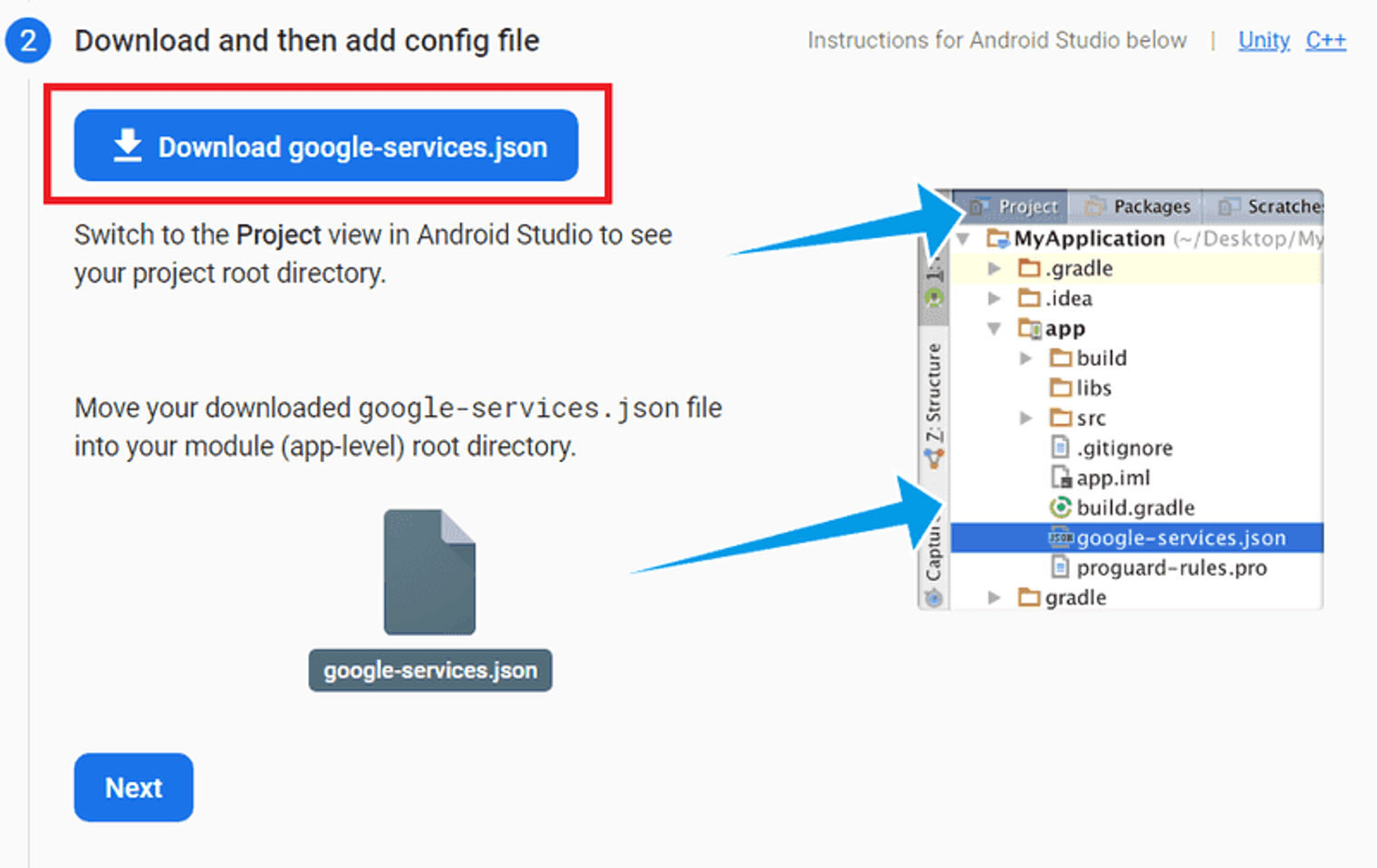
Task: Click the Structure panel icon on side strip
Action: coord(933,459)
